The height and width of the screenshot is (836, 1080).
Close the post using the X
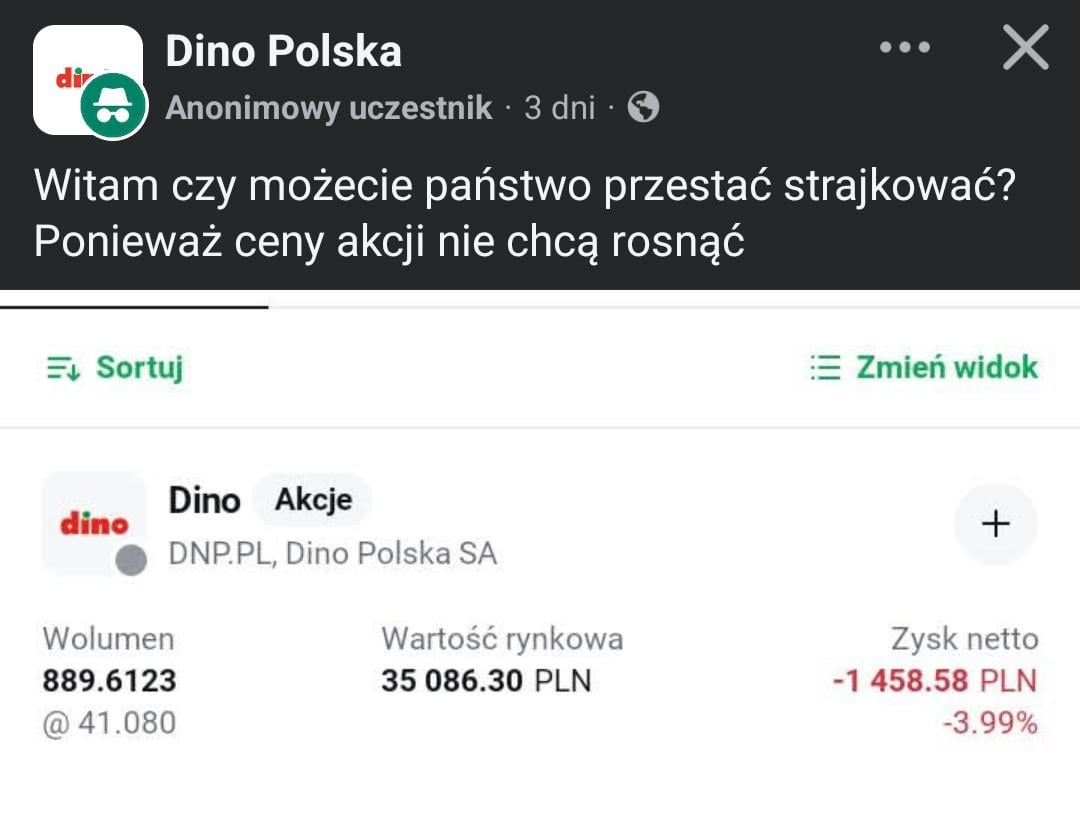click(1025, 48)
